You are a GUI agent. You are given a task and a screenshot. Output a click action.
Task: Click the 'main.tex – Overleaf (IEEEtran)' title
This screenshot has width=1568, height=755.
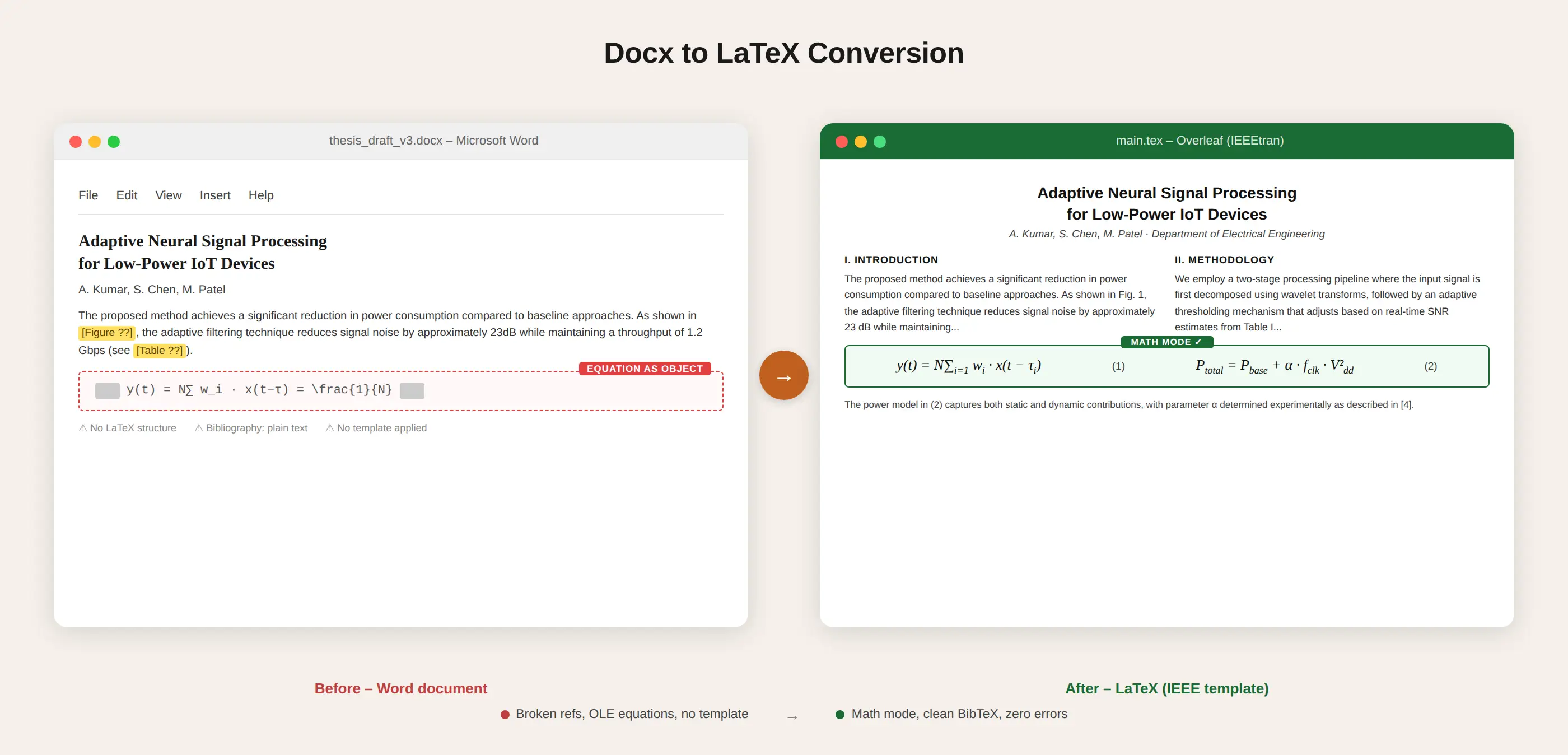point(1199,141)
